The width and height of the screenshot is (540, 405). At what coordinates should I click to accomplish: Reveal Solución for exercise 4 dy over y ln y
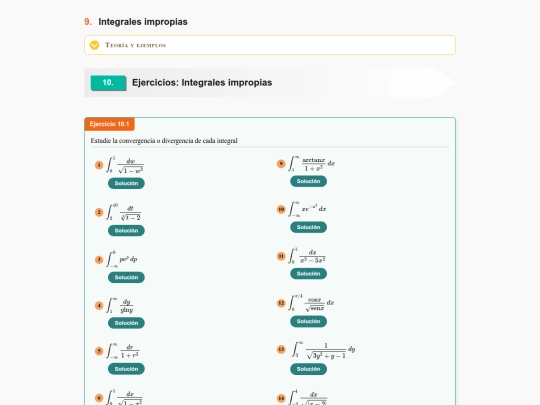pyautogui.click(x=126, y=323)
